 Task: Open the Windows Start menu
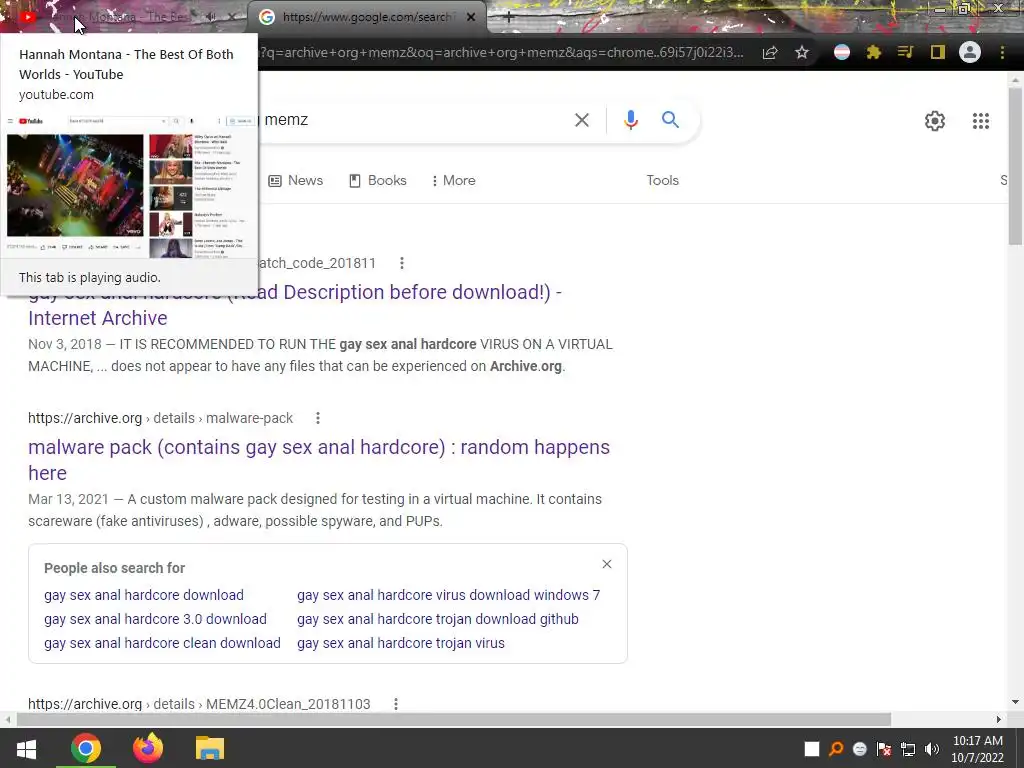pos(26,748)
